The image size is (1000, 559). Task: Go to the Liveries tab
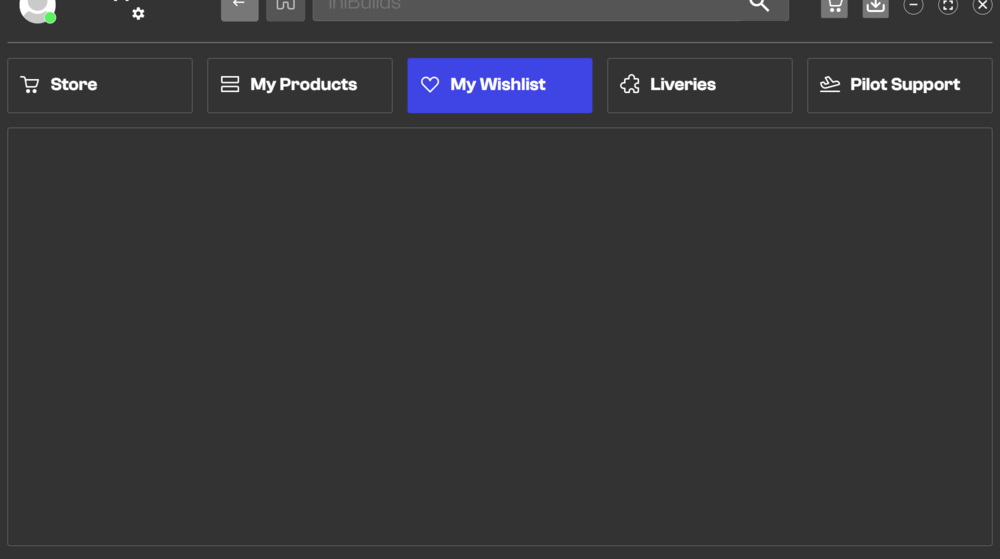click(x=700, y=85)
